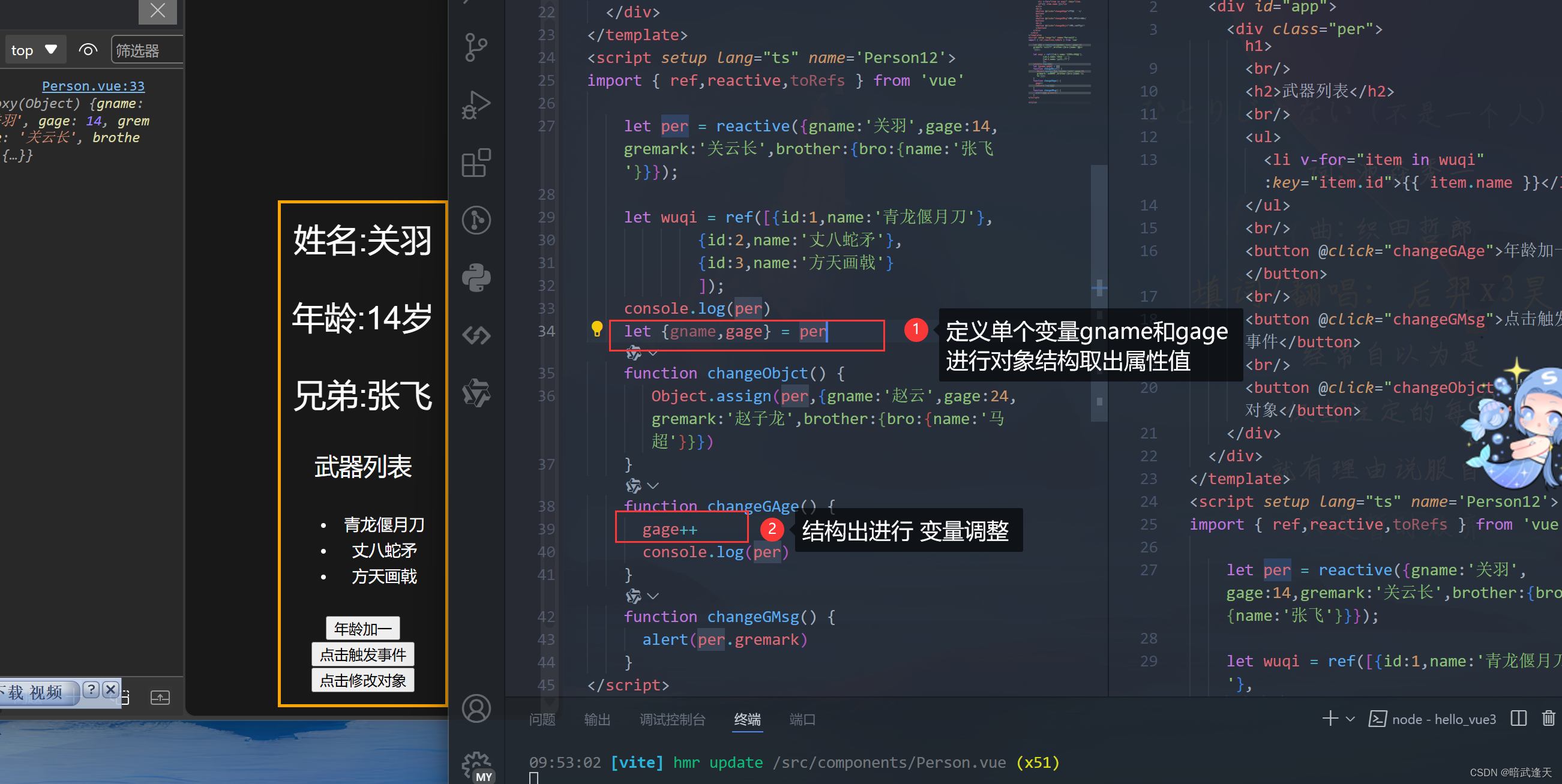
Task: Click the 方天画戟 list item
Action: click(x=384, y=576)
